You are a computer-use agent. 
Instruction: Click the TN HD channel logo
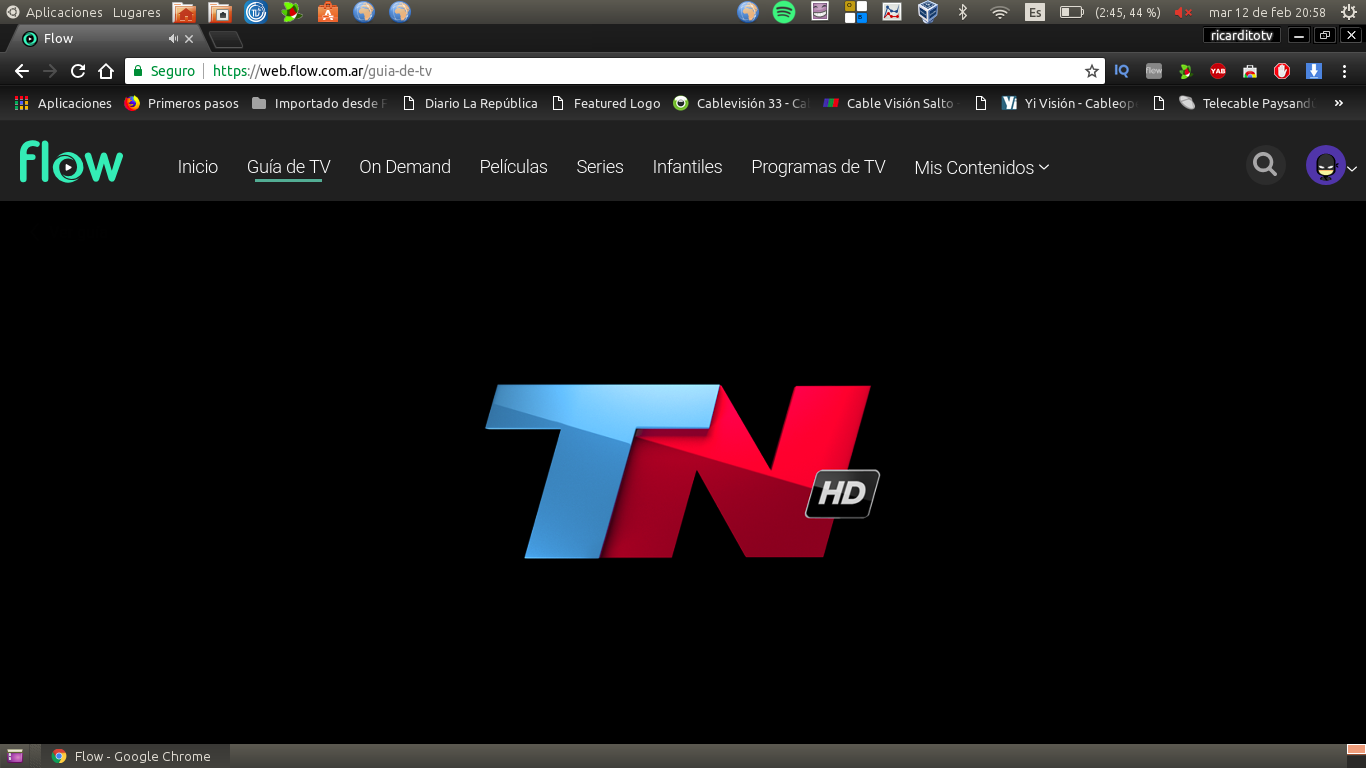click(682, 471)
